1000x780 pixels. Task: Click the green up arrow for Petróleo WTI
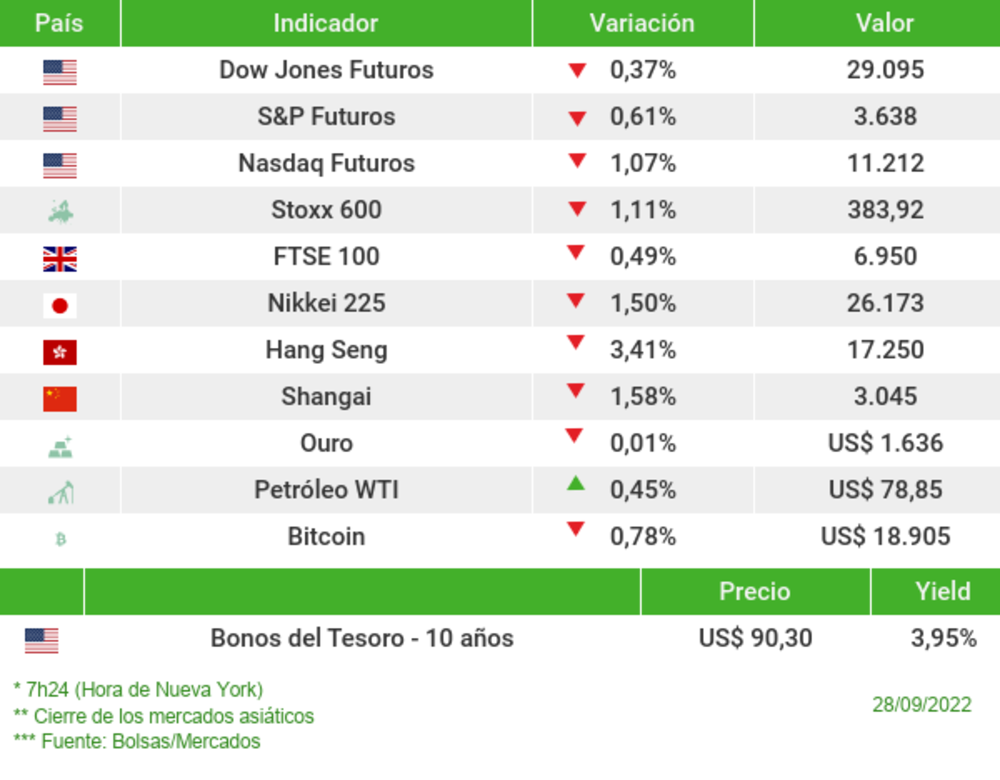[x=575, y=484]
